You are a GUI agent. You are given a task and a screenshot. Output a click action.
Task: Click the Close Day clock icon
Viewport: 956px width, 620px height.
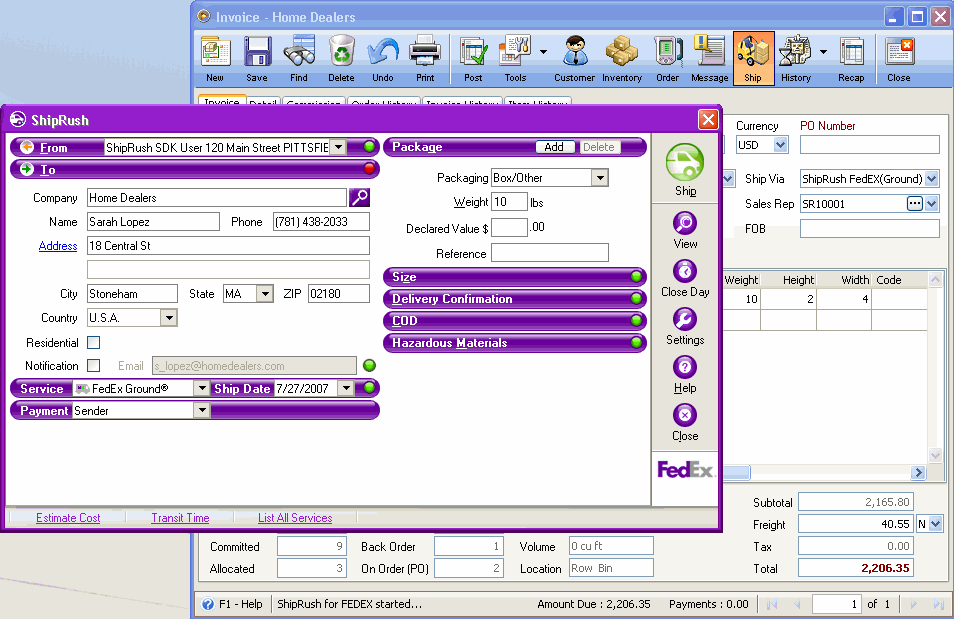pyautogui.click(x=685, y=271)
